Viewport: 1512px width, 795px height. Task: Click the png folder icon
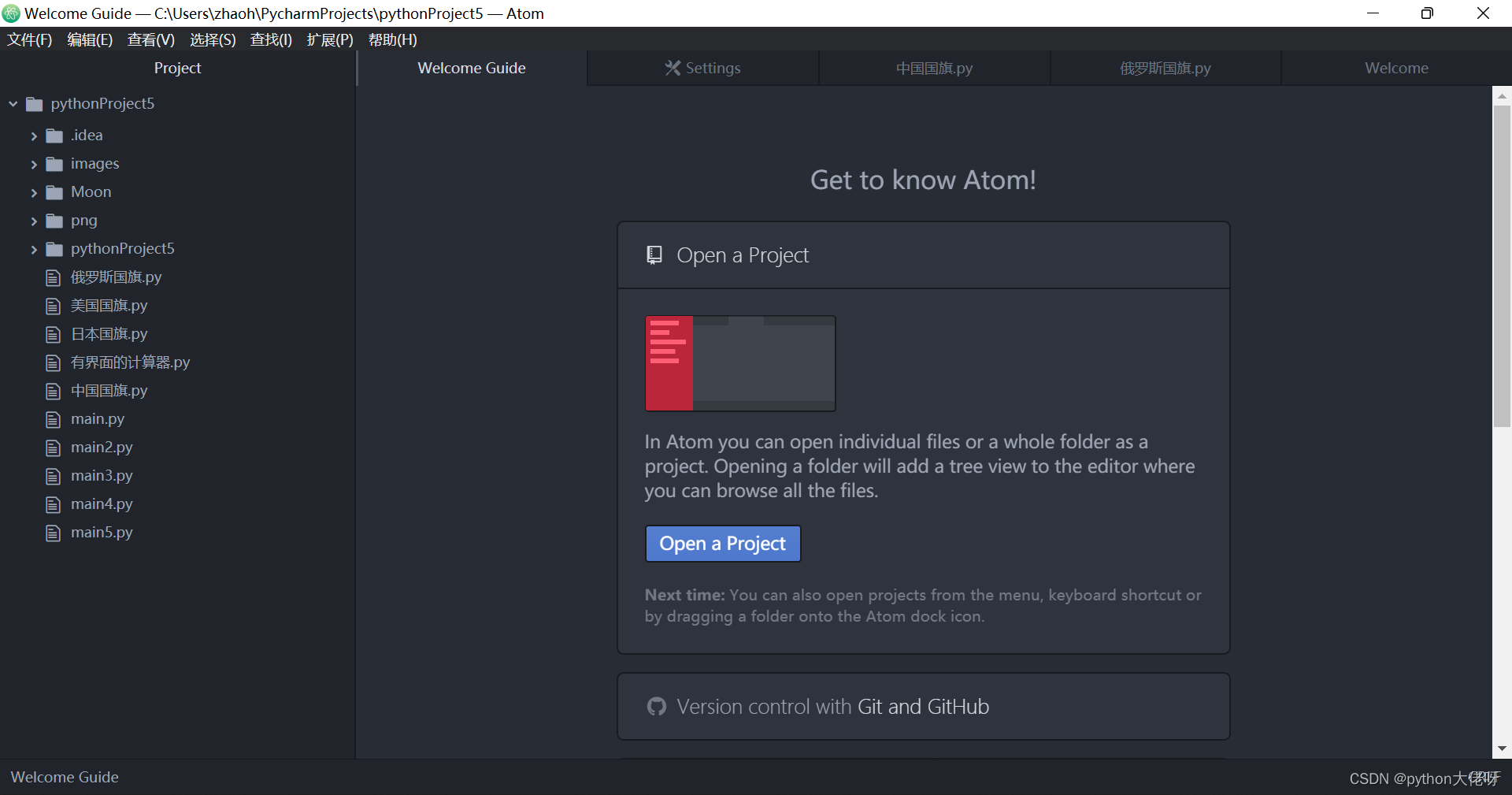point(54,221)
